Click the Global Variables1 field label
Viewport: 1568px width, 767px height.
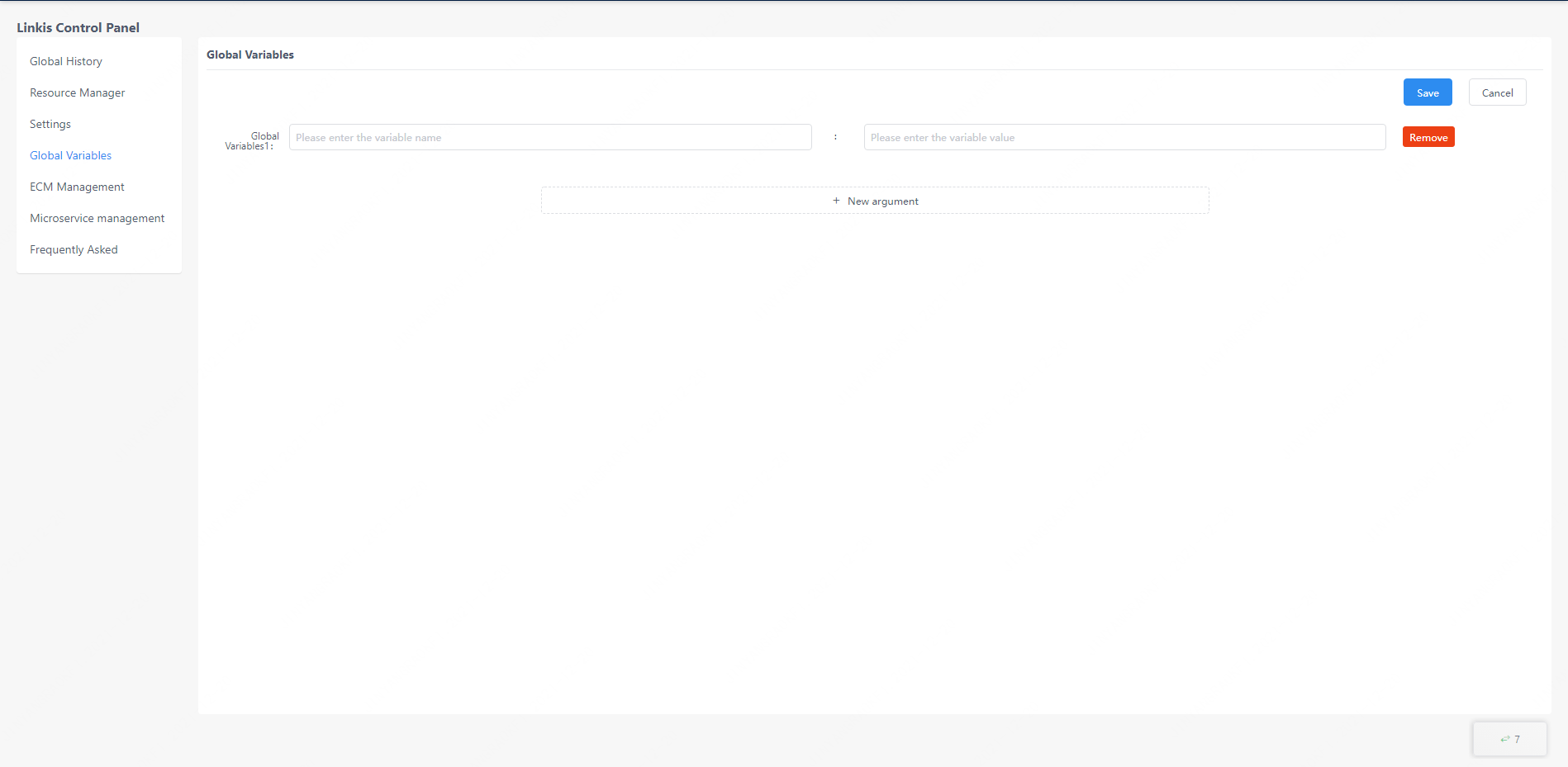pyautogui.click(x=252, y=141)
